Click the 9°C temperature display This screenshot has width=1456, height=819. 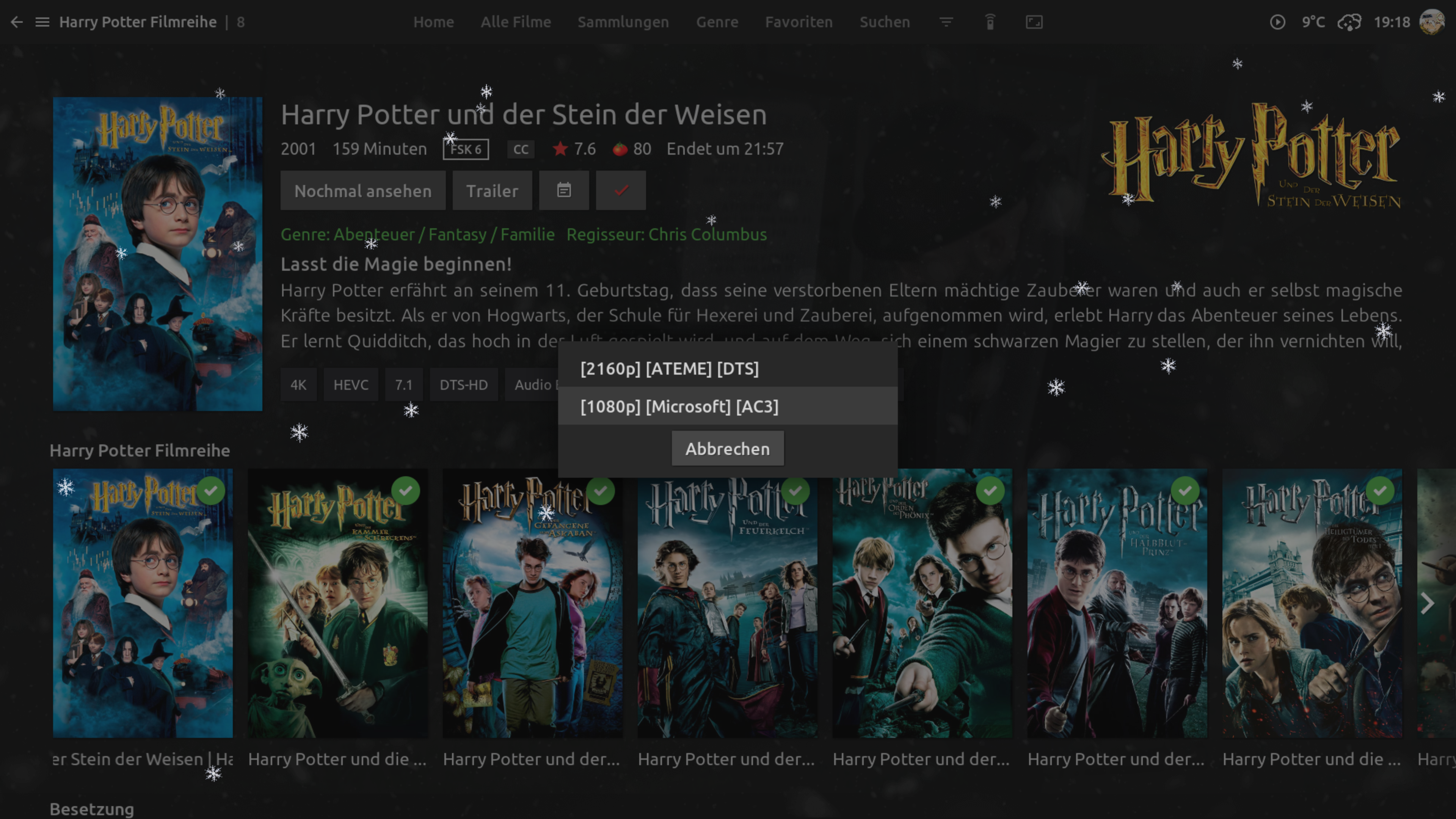[1313, 22]
